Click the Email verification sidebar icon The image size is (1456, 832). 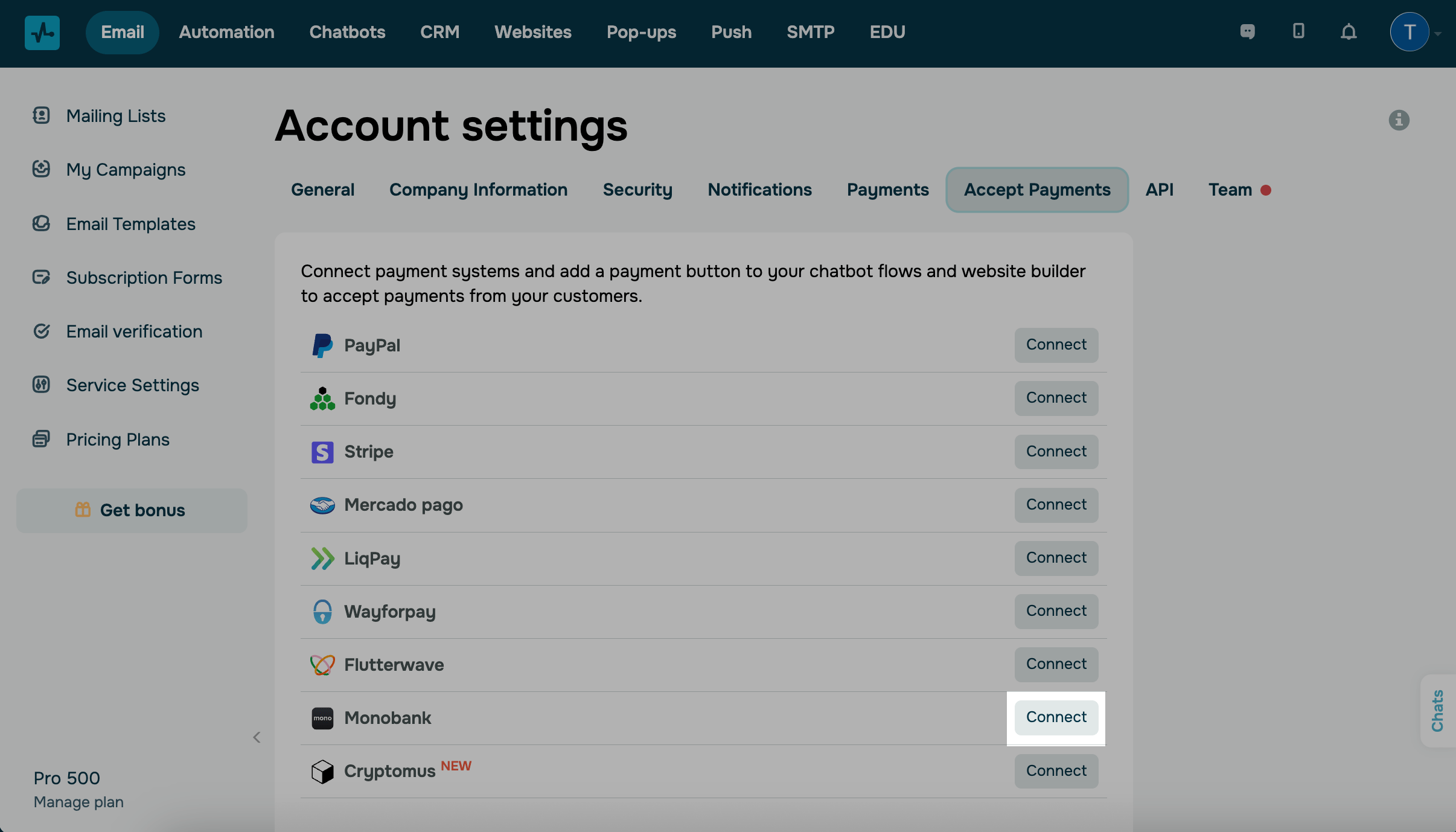click(41, 331)
